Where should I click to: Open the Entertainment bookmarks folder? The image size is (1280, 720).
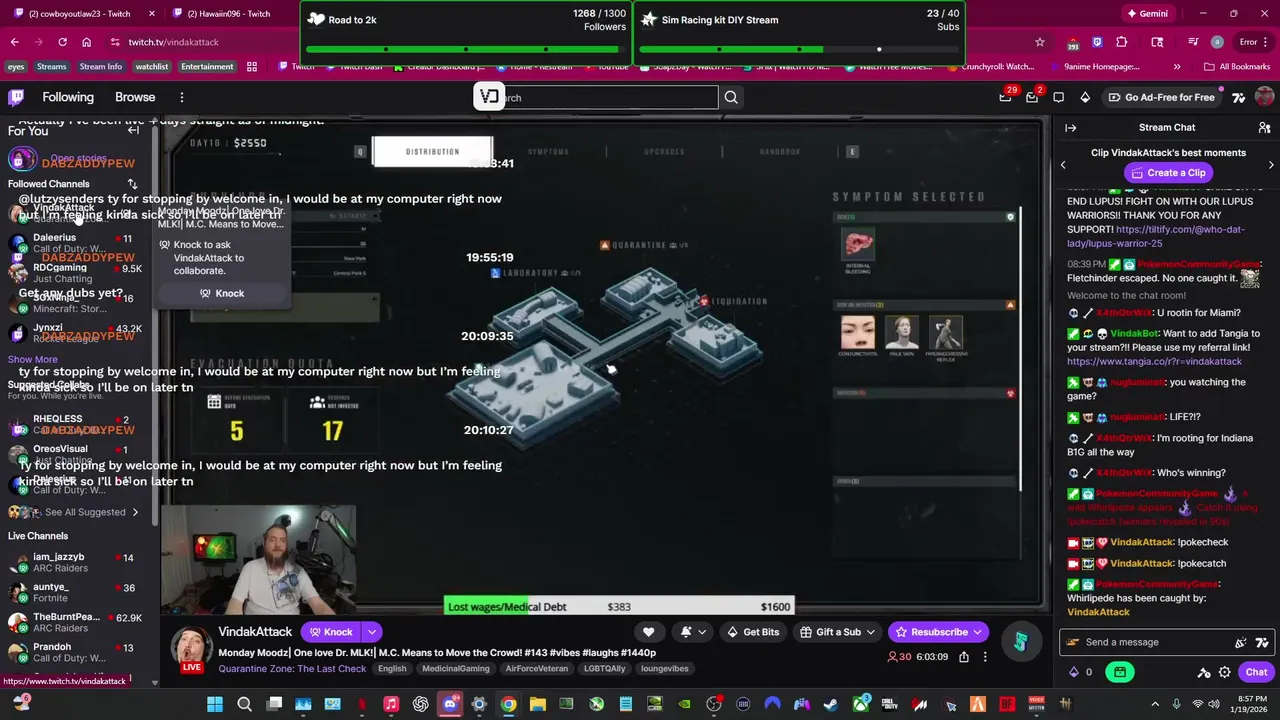point(207,67)
